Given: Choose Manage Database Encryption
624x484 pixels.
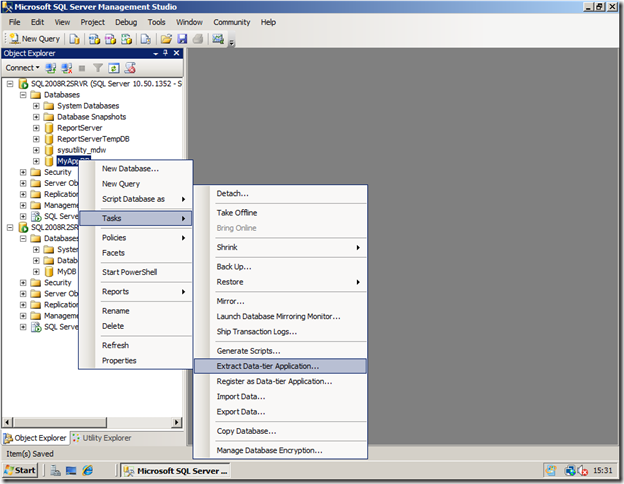Looking at the screenshot, I should (x=280, y=450).
